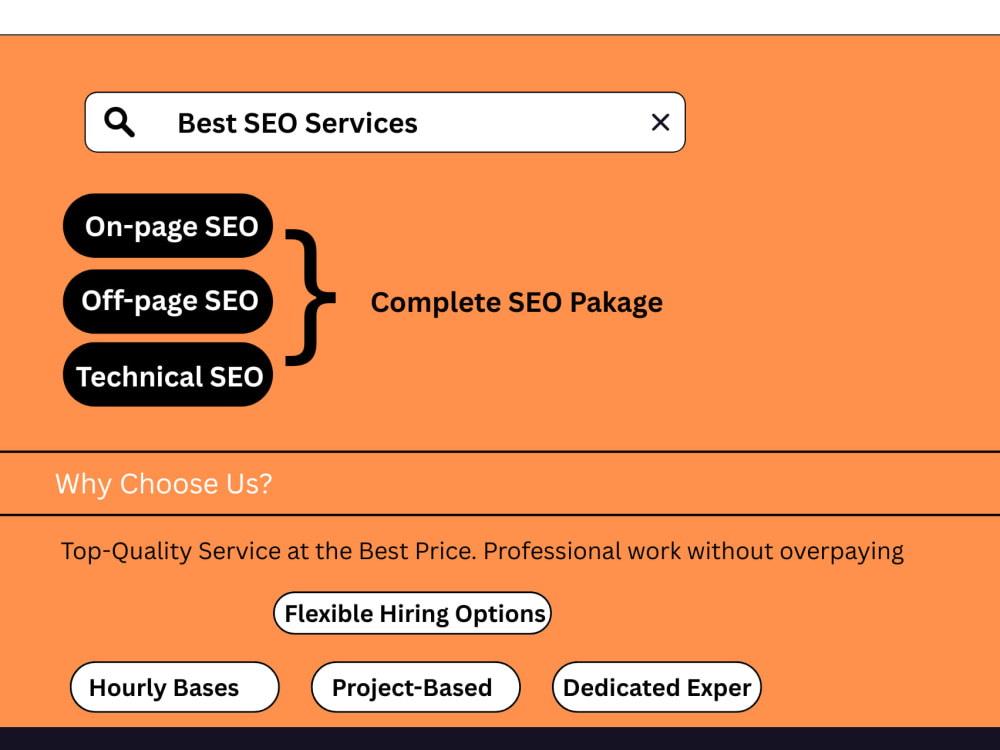Click the Best SEO Services search field
This screenshot has height=750, width=1000.
[x=385, y=122]
